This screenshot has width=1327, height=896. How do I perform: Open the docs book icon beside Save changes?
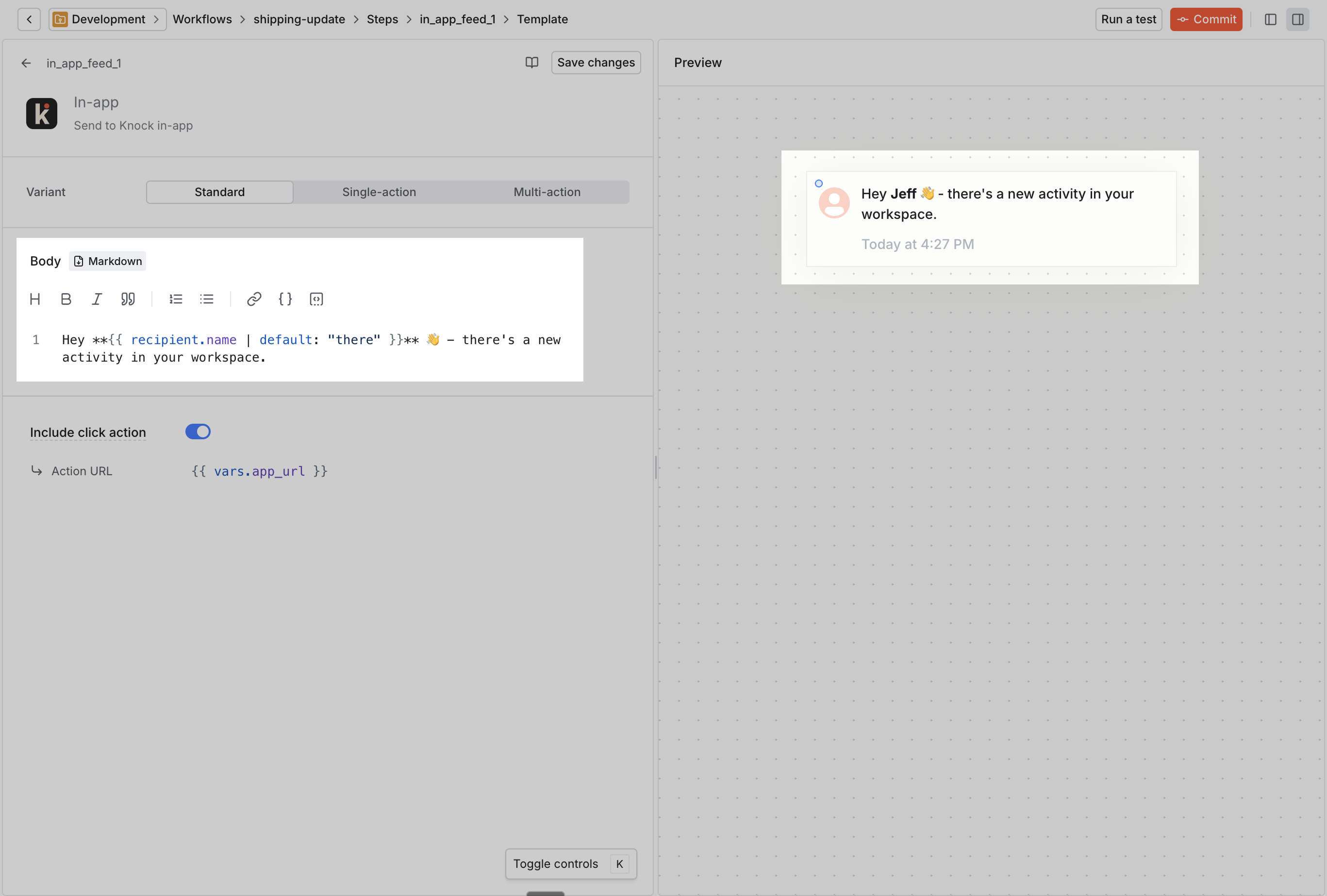[531, 62]
